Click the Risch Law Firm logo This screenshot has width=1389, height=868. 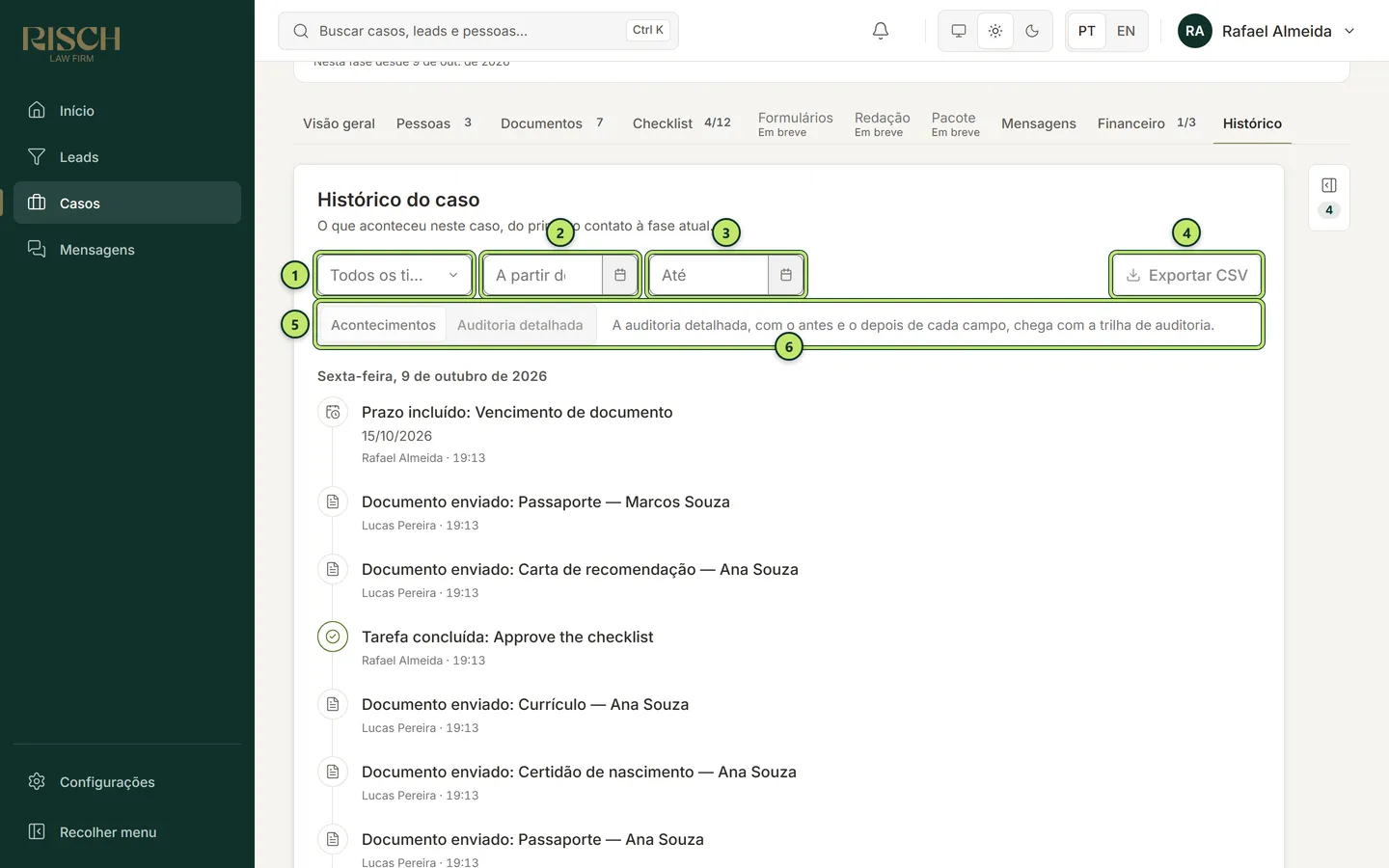tap(71, 42)
